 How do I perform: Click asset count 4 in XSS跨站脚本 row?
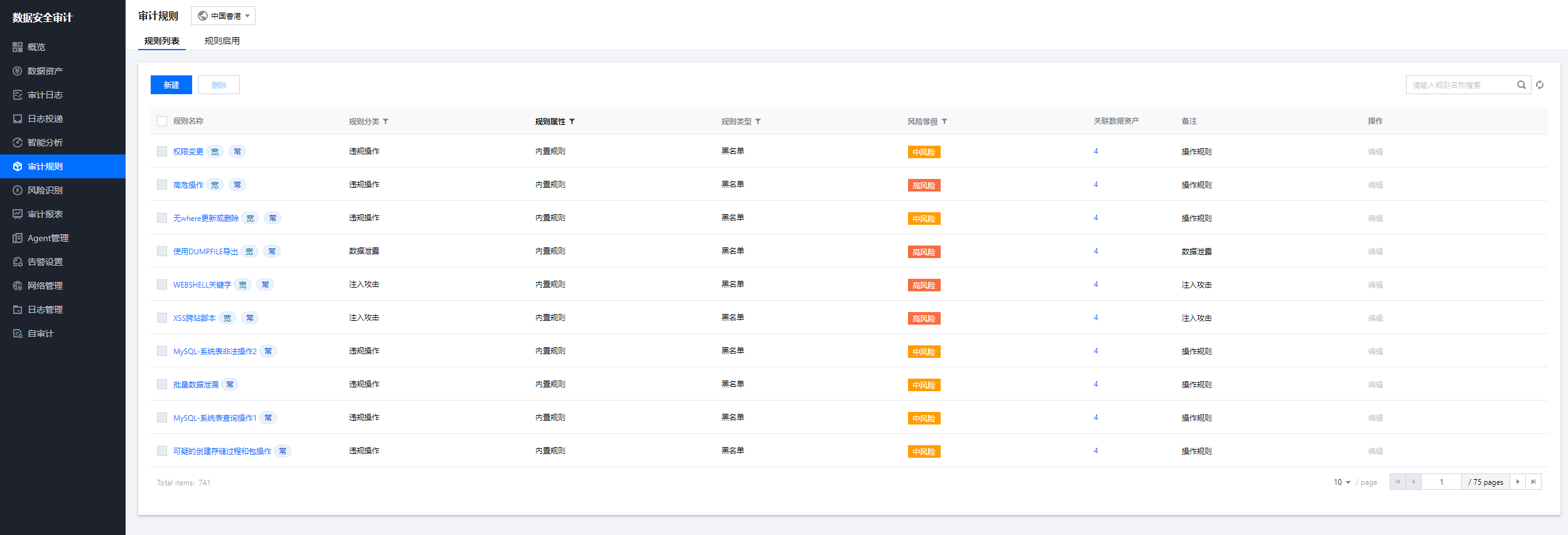pos(1096,318)
